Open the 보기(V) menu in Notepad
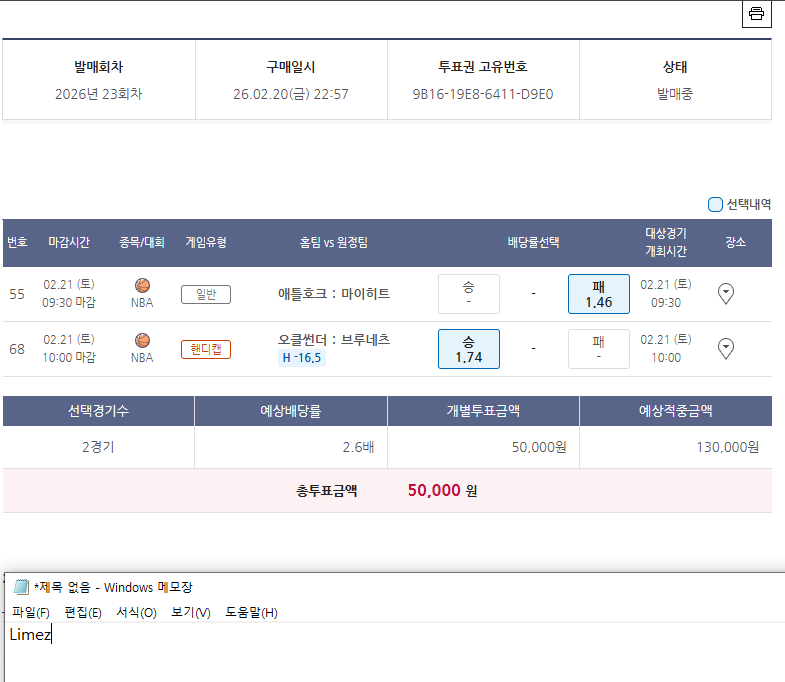The width and height of the screenshot is (785, 682). 190,612
